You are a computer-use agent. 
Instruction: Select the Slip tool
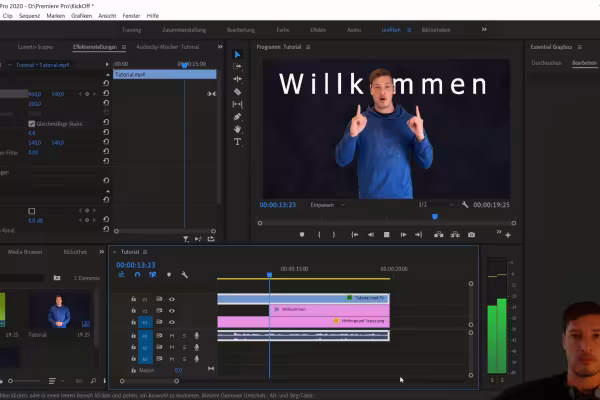237,104
